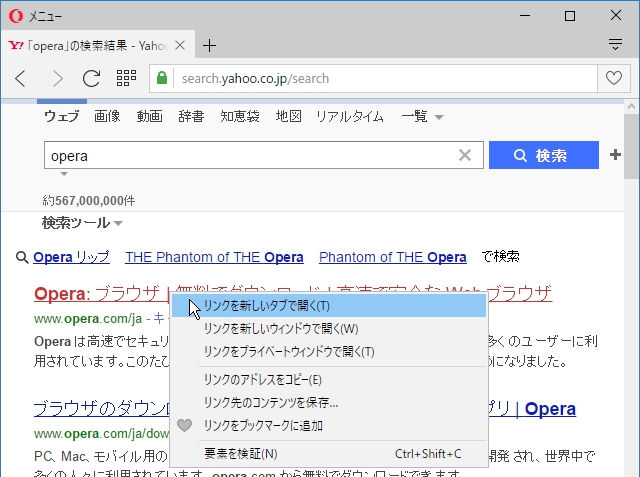Choose リンクを新しいタブで開く(T)
This screenshot has width=640, height=477.
[x=329, y=305]
